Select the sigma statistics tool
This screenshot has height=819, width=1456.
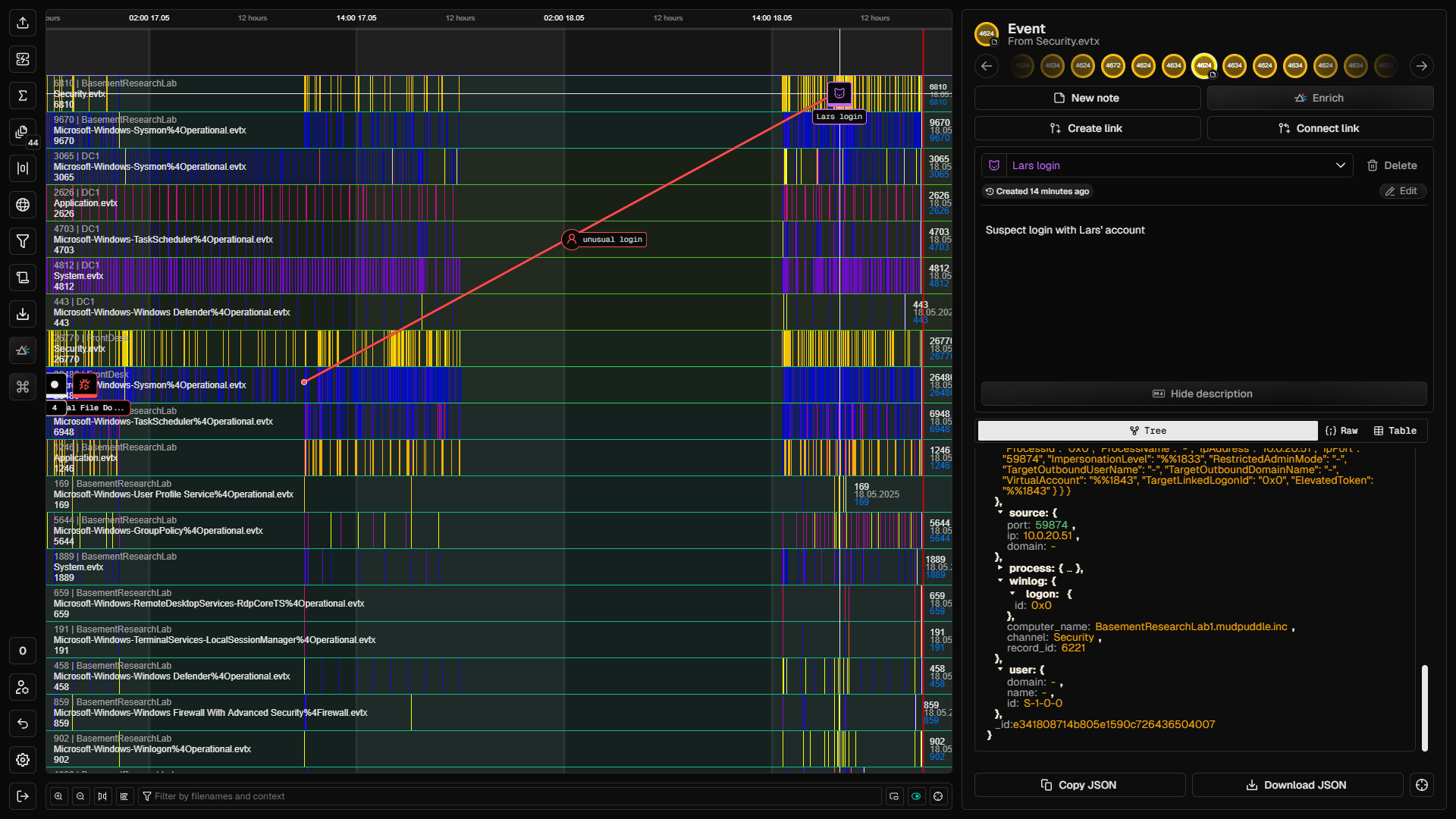pos(23,96)
